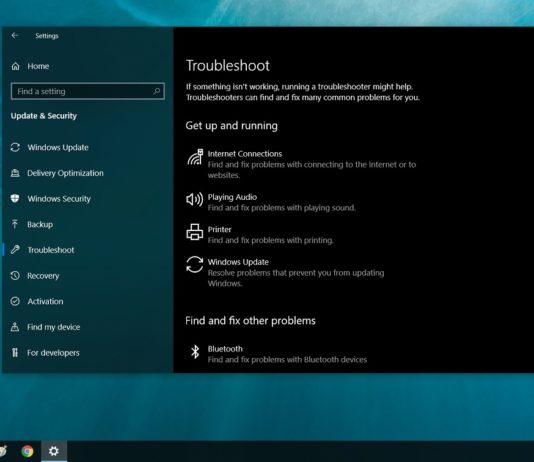
Task: Click the back arrow in Settings
Action: tap(15, 35)
